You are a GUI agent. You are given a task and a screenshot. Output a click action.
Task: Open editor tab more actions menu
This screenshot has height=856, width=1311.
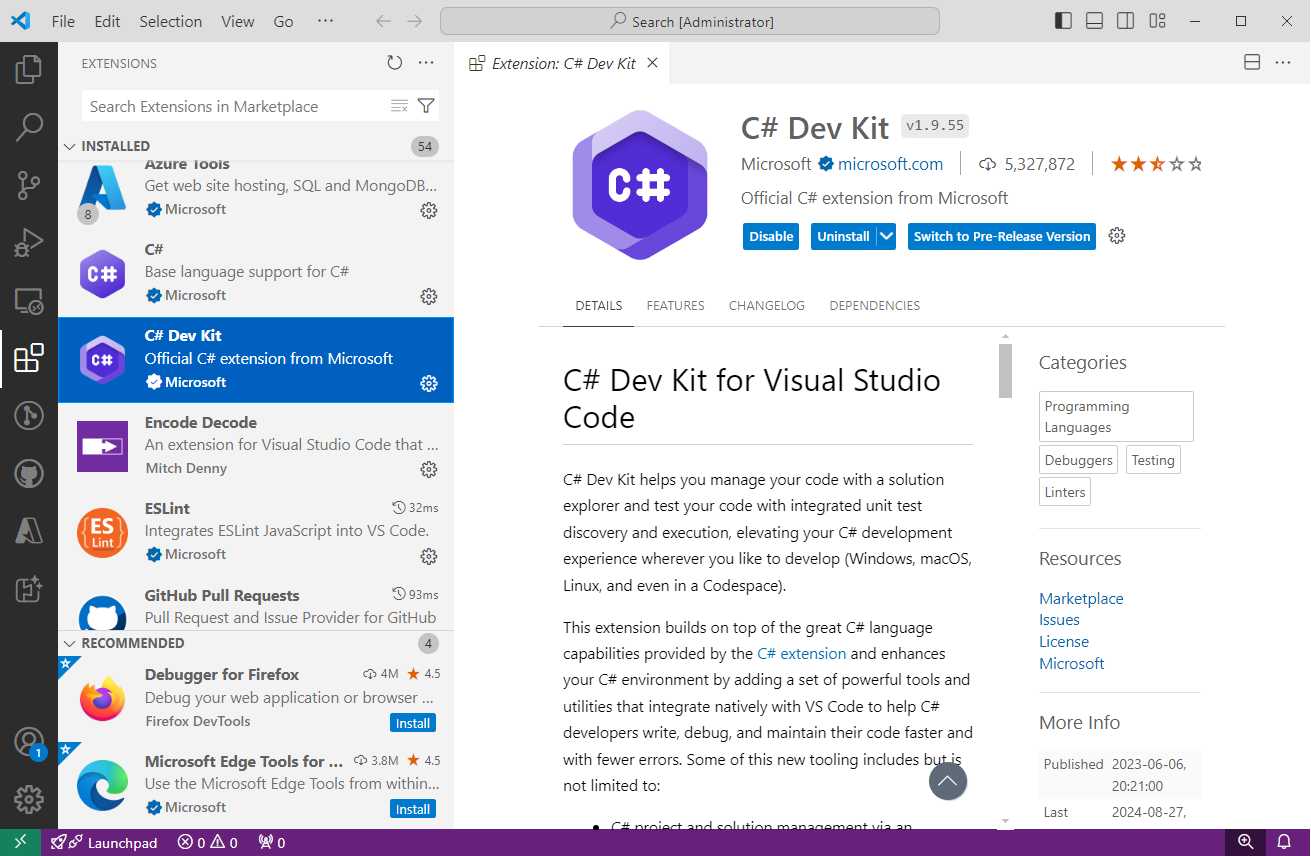tap(1283, 63)
